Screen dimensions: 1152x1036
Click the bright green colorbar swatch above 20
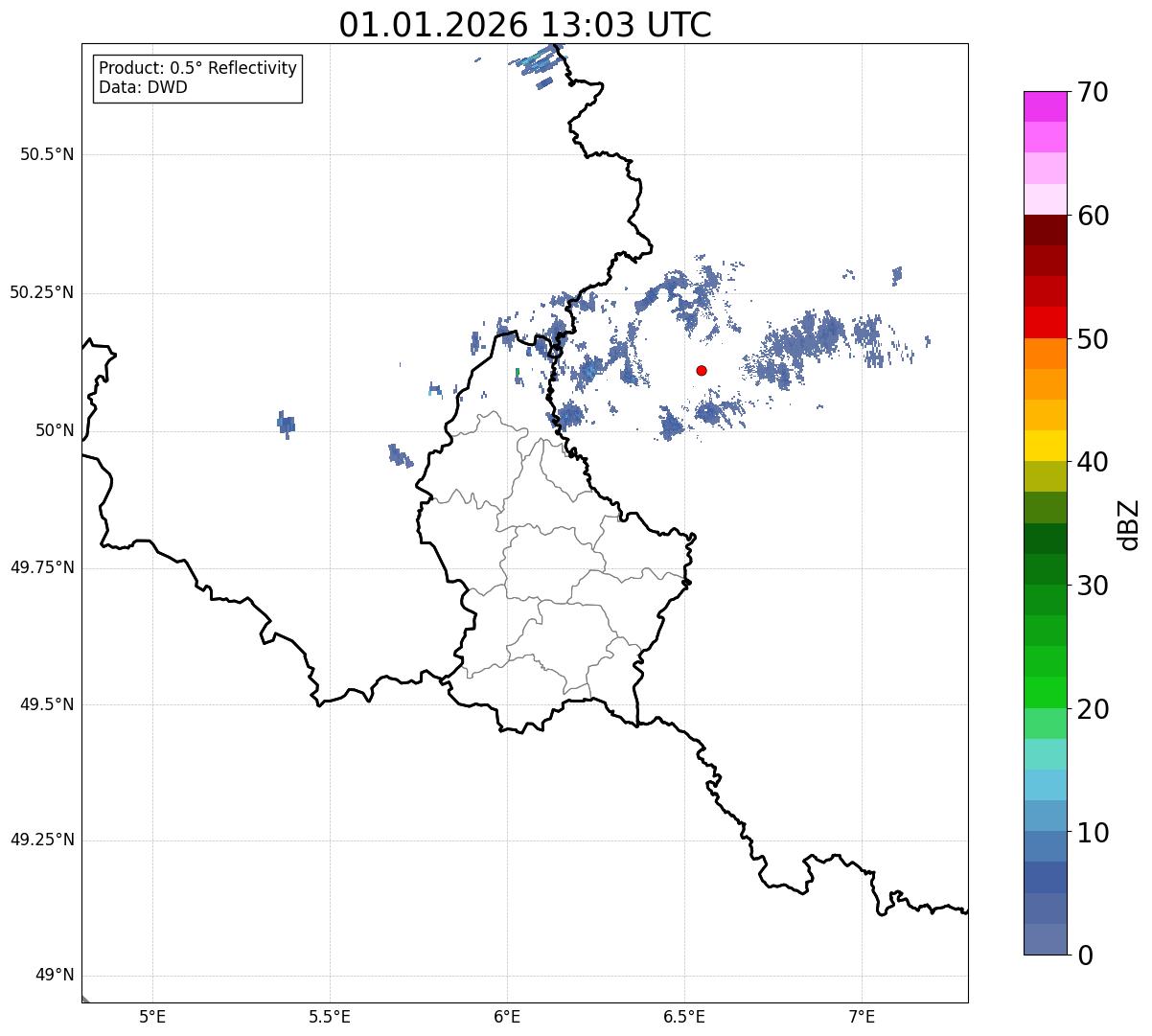(x=1046, y=693)
